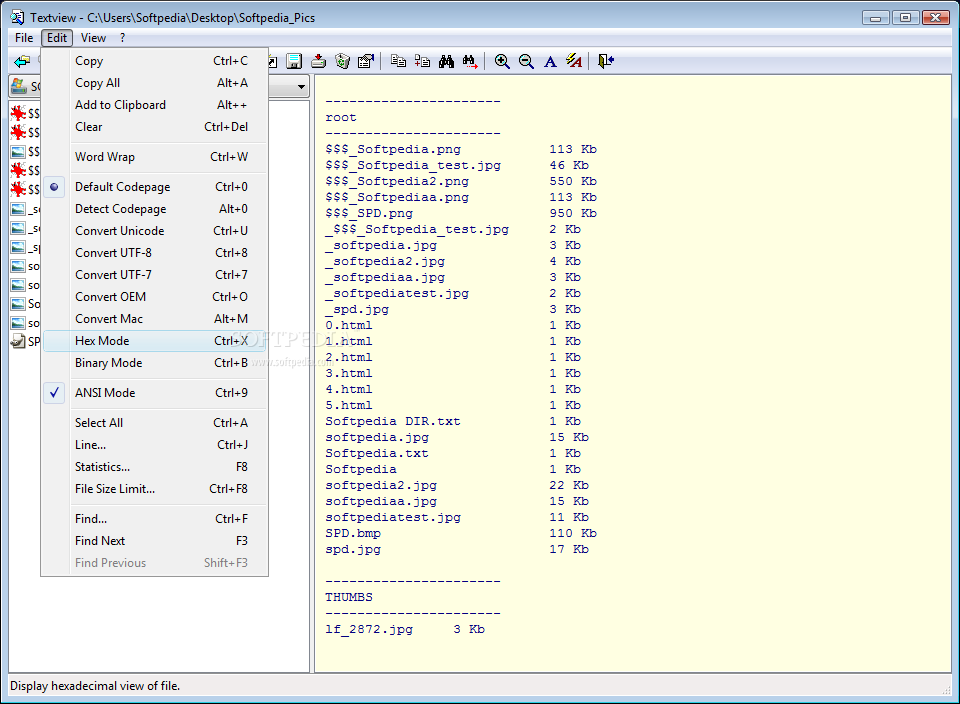Screen dimensions: 960x704
Task: Choose Convert Unicode menu entry
Action: (x=155, y=231)
